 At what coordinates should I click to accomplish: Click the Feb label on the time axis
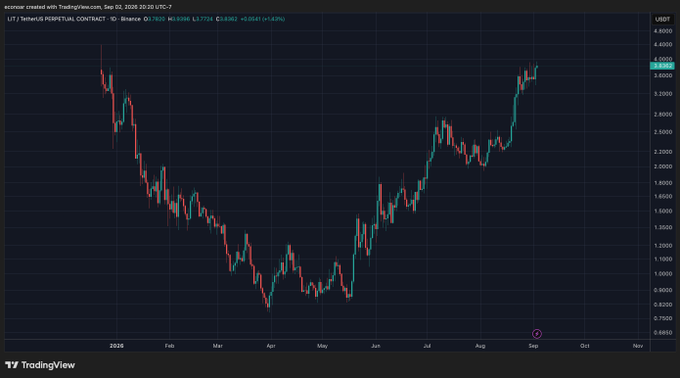(169, 345)
